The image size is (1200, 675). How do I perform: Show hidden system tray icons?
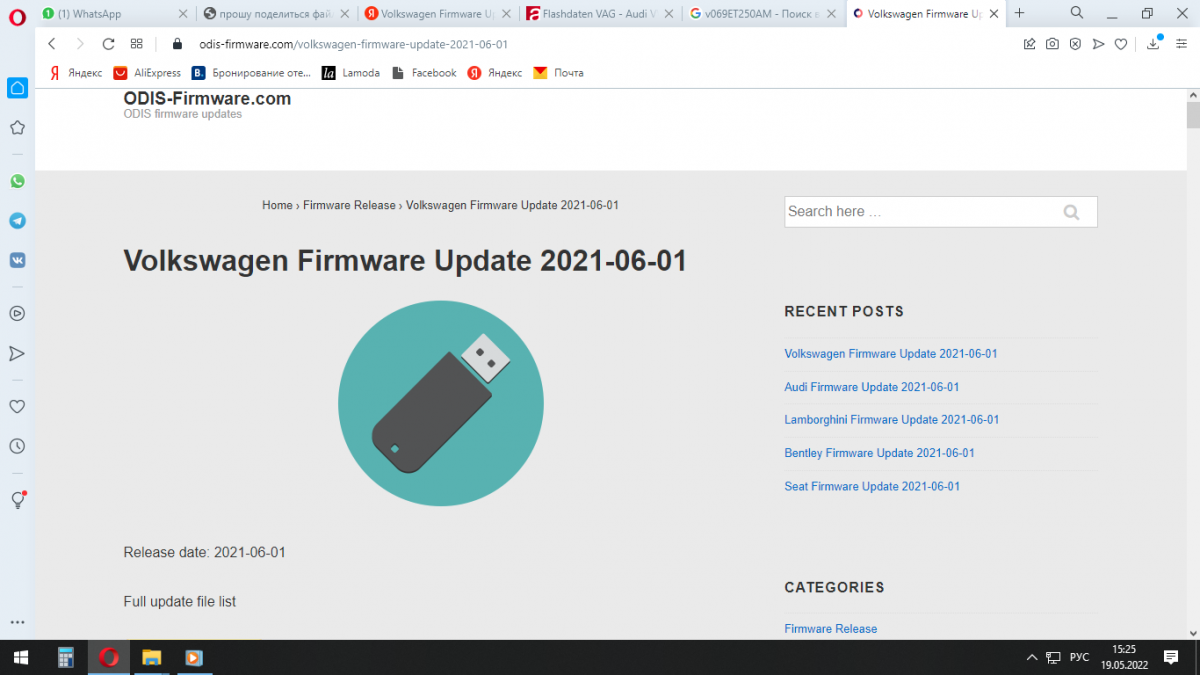tap(1032, 657)
